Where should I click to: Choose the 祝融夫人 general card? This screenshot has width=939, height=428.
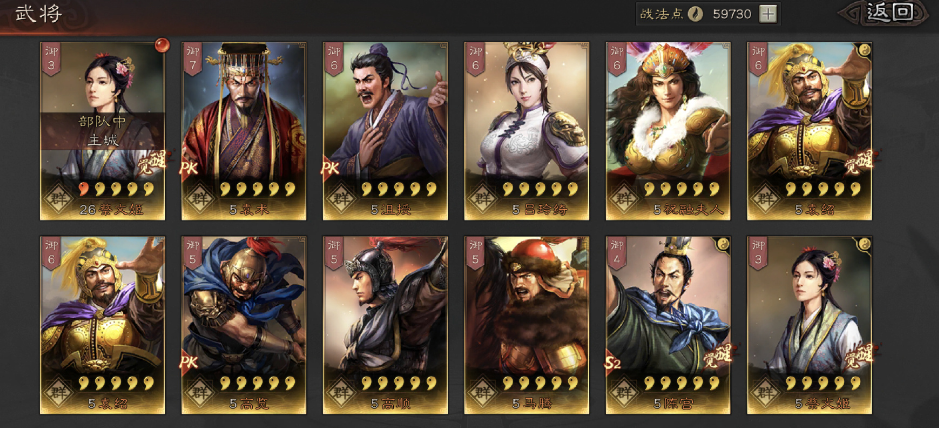click(668, 131)
